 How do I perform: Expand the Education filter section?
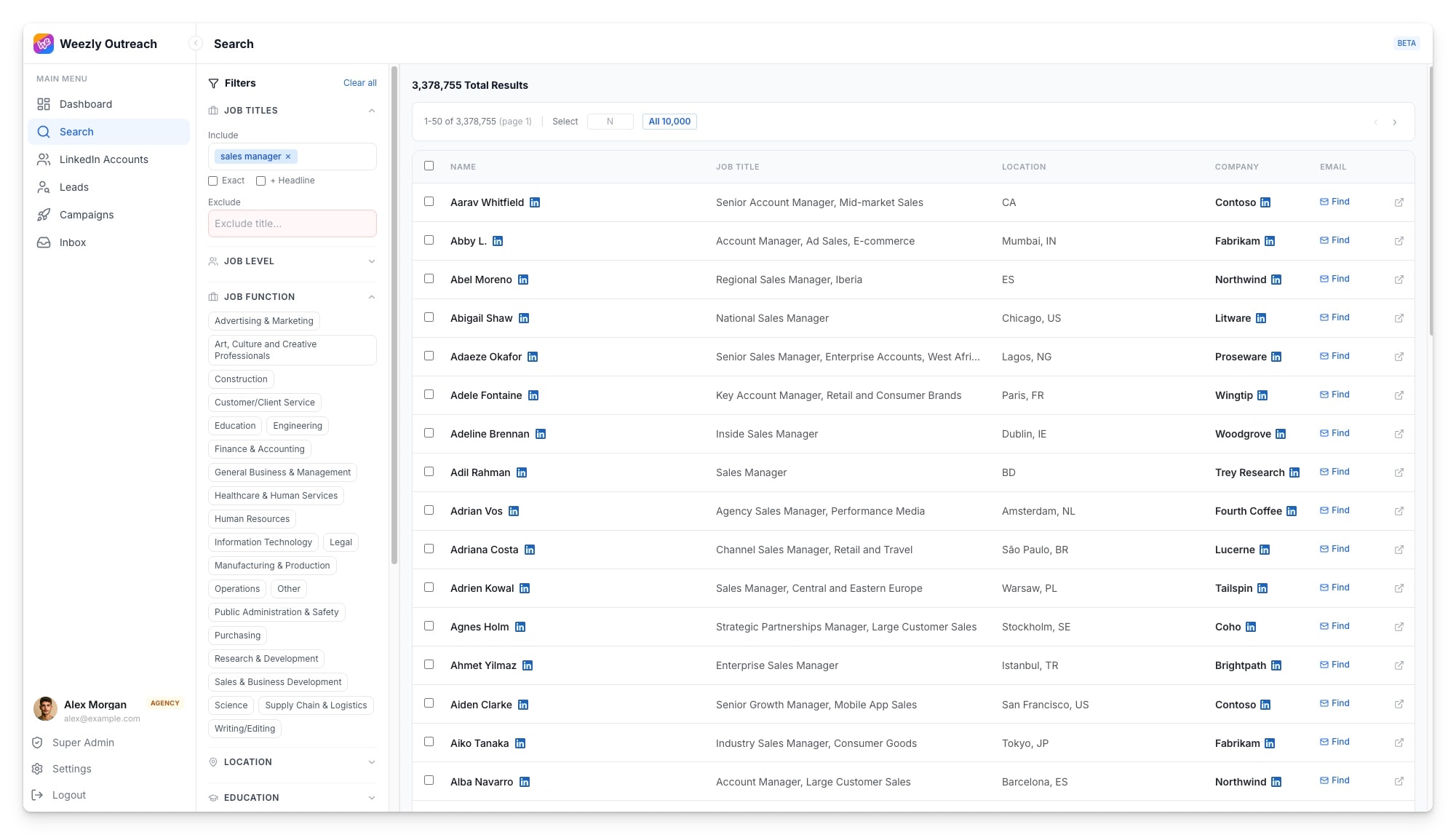tap(372, 798)
